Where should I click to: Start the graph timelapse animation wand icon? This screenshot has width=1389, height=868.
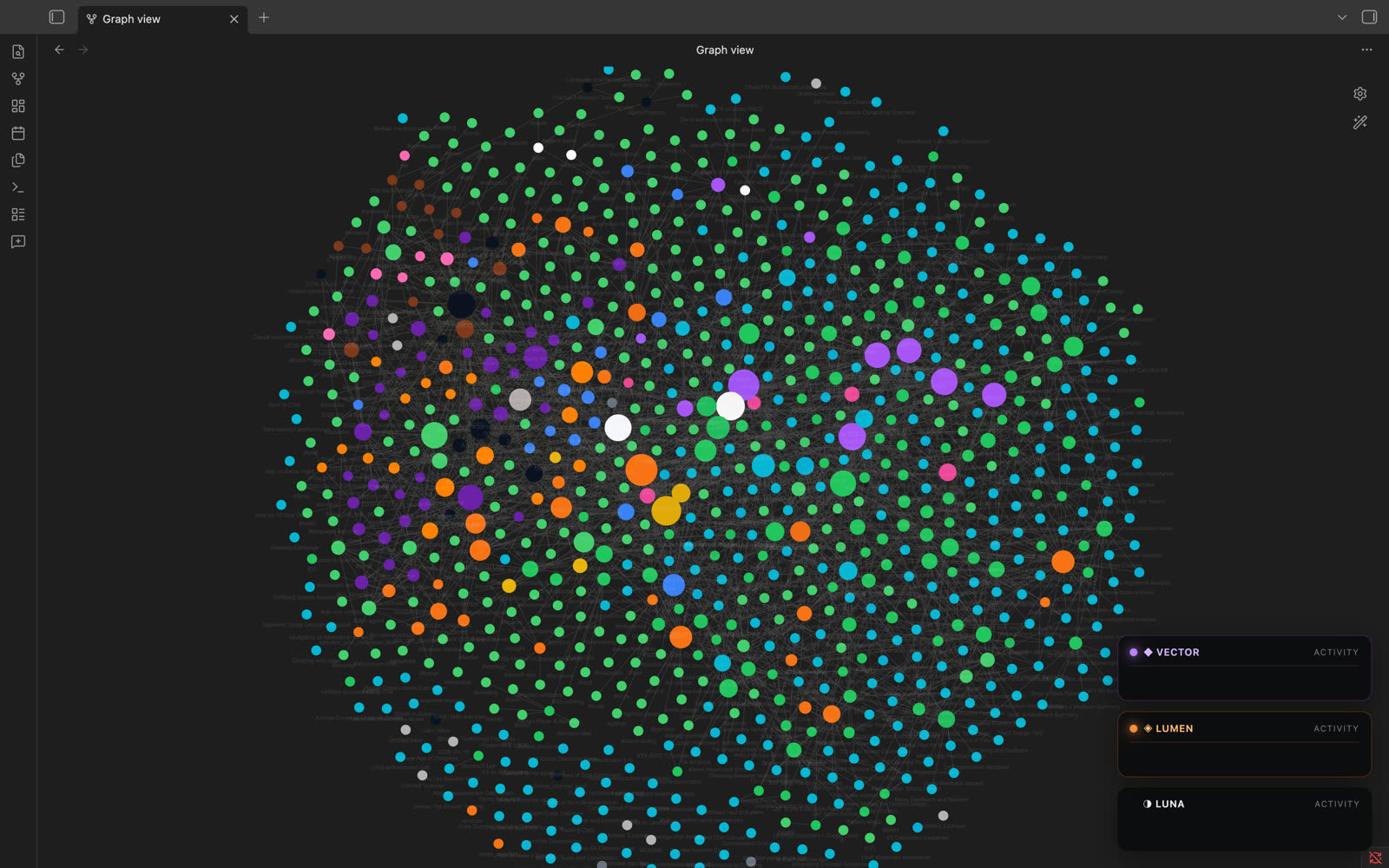coord(1360,122)
